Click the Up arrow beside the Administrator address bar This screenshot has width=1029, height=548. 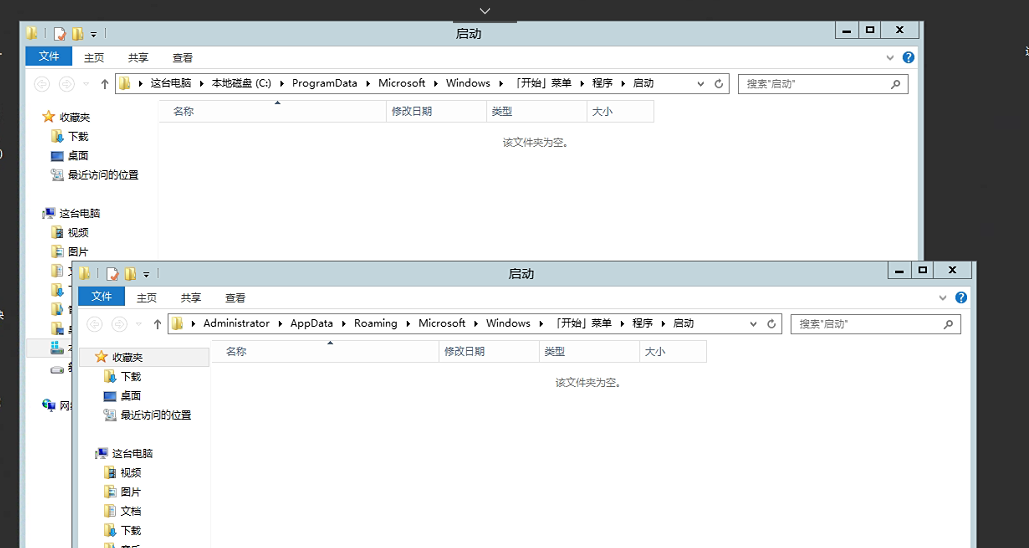158,324
